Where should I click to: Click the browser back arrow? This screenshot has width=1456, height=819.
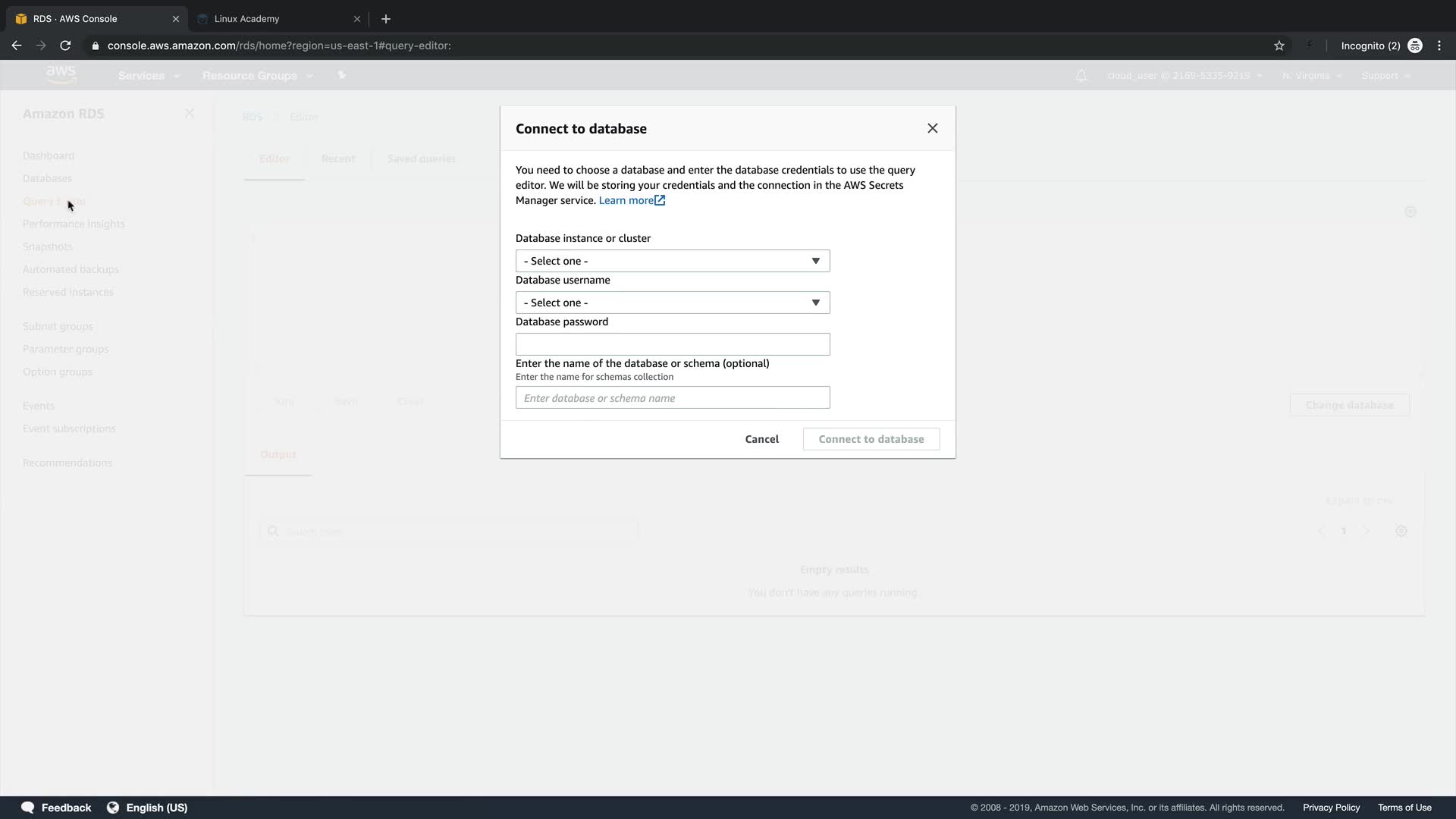click(x=17, y=45)
